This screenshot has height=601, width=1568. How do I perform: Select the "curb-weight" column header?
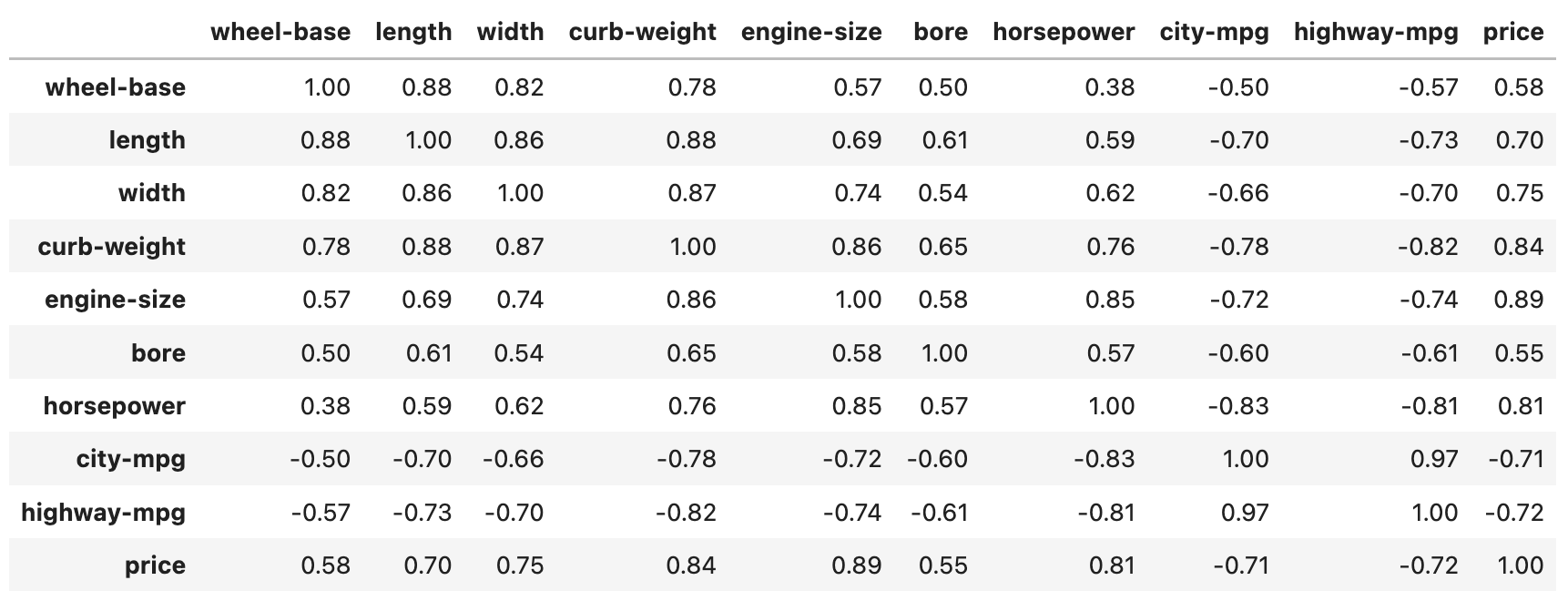click(642, 32)
